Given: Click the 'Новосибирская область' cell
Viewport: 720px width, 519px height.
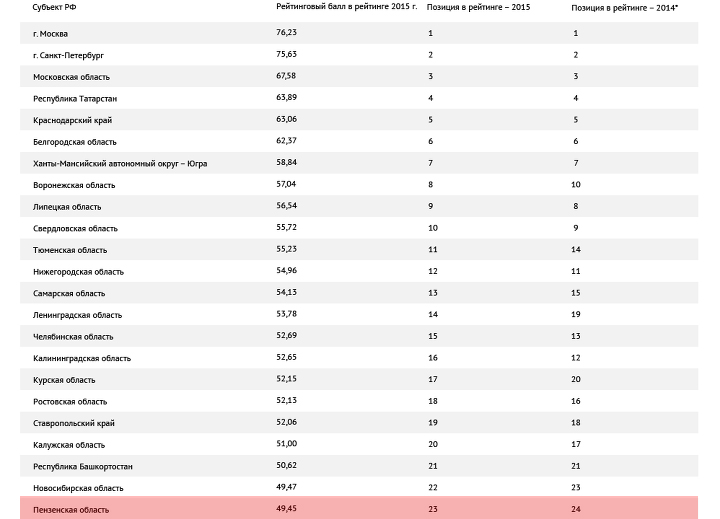Looking at the screenshot, I should [x=78, y=488].
